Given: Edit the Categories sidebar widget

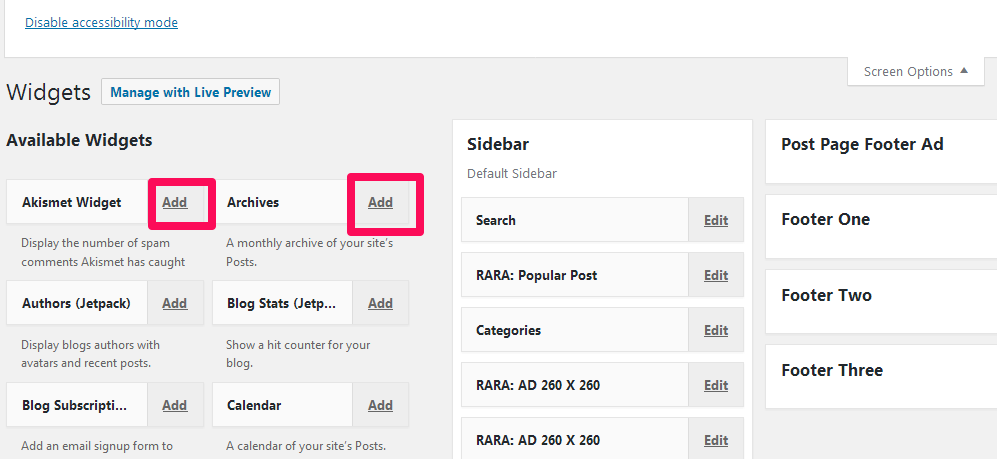Looking at the screenshot, I should point(716,330).
